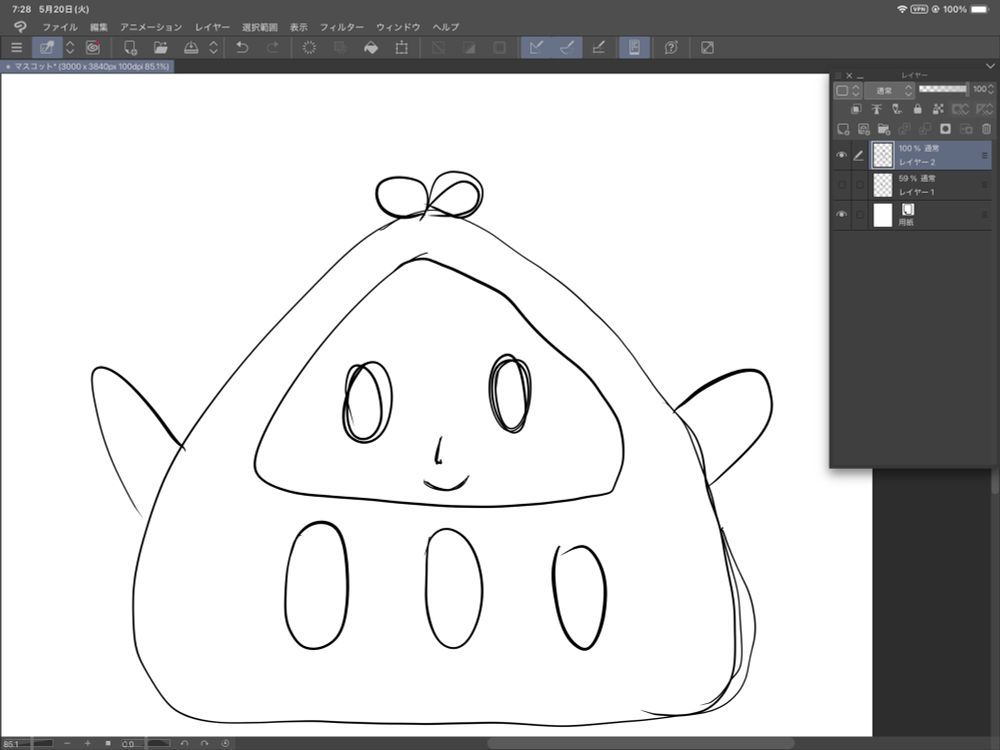Open the ウィンドウ menu

click(x=398, y=27)
